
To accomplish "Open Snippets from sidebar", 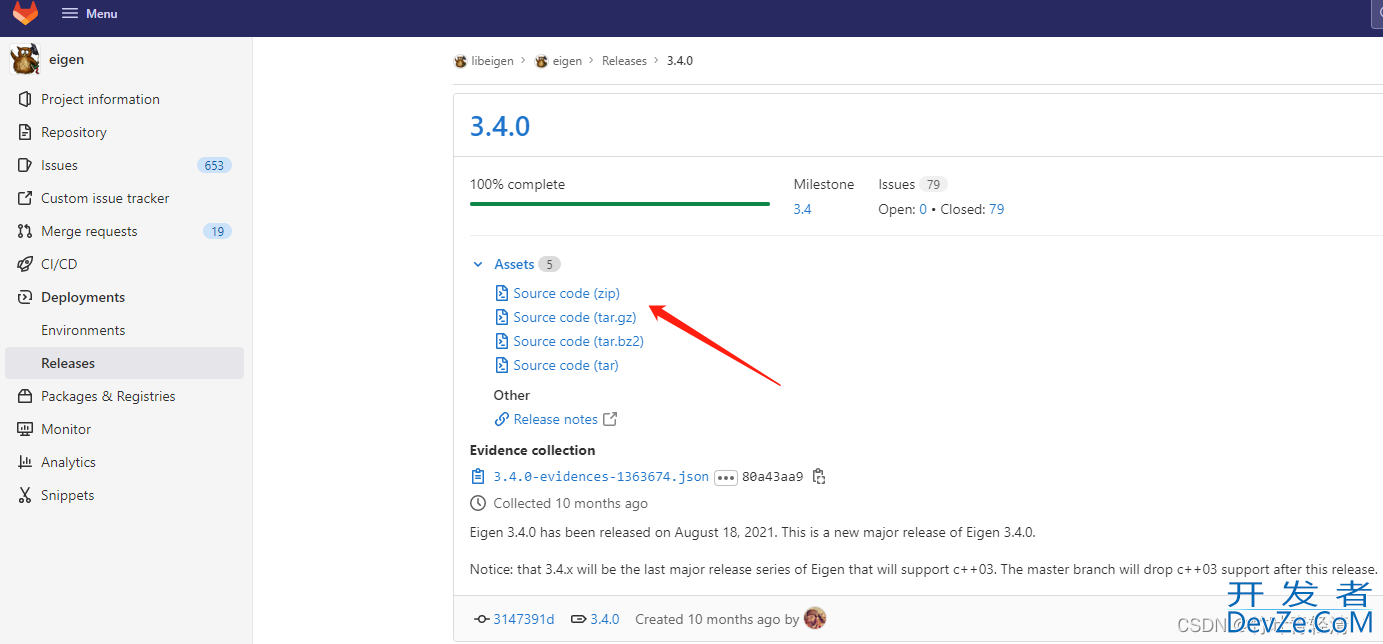I will [67, 495].
